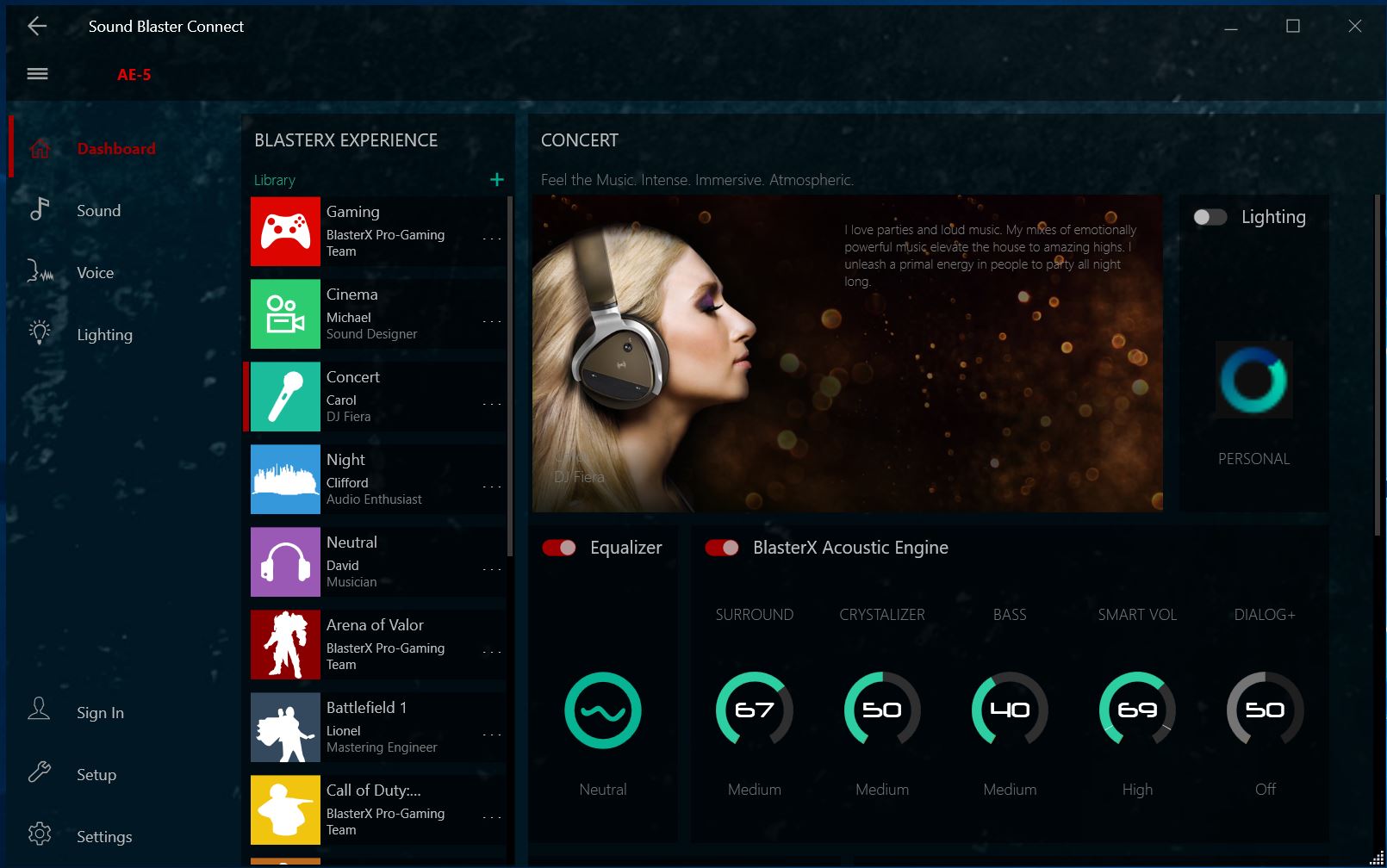This screenshot has width=1387, height=868.
Task: Click the Off label under Dialog+
Action: (x=1266, y=790)
